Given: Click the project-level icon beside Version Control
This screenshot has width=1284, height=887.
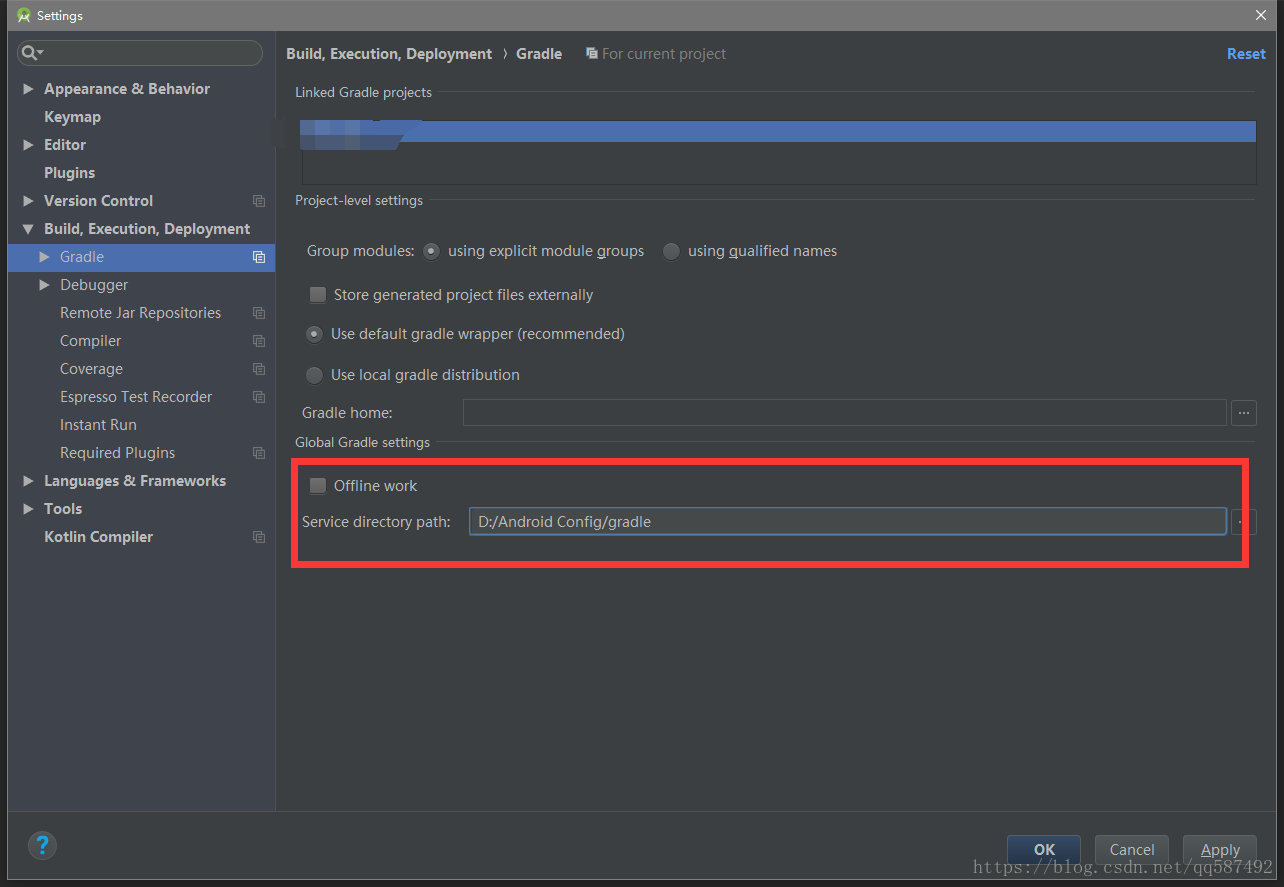Looking at the screenshot, I should (x=259, y=201).
